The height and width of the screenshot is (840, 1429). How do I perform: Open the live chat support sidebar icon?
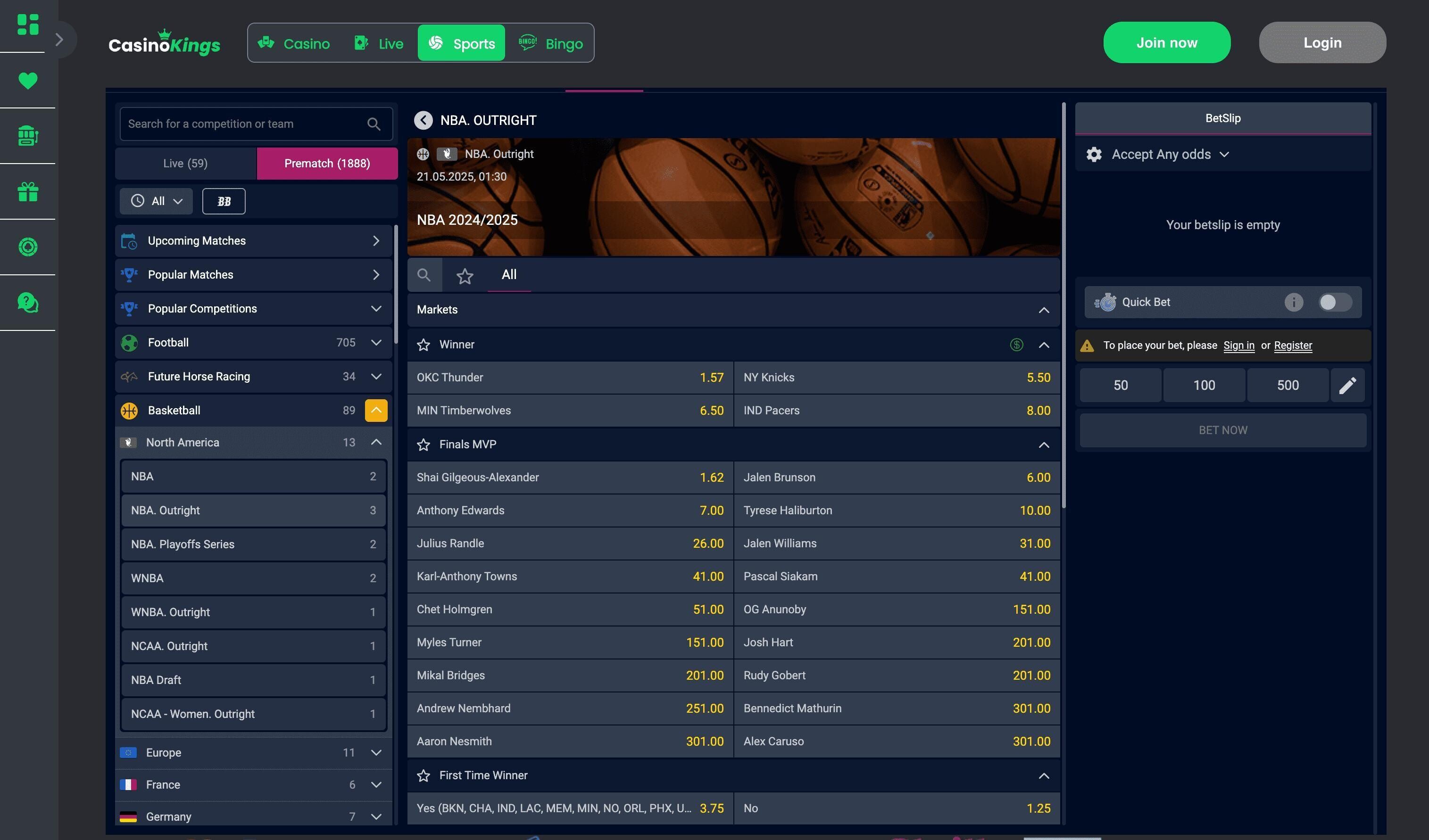pyautogui.click(x=28, y=303)
